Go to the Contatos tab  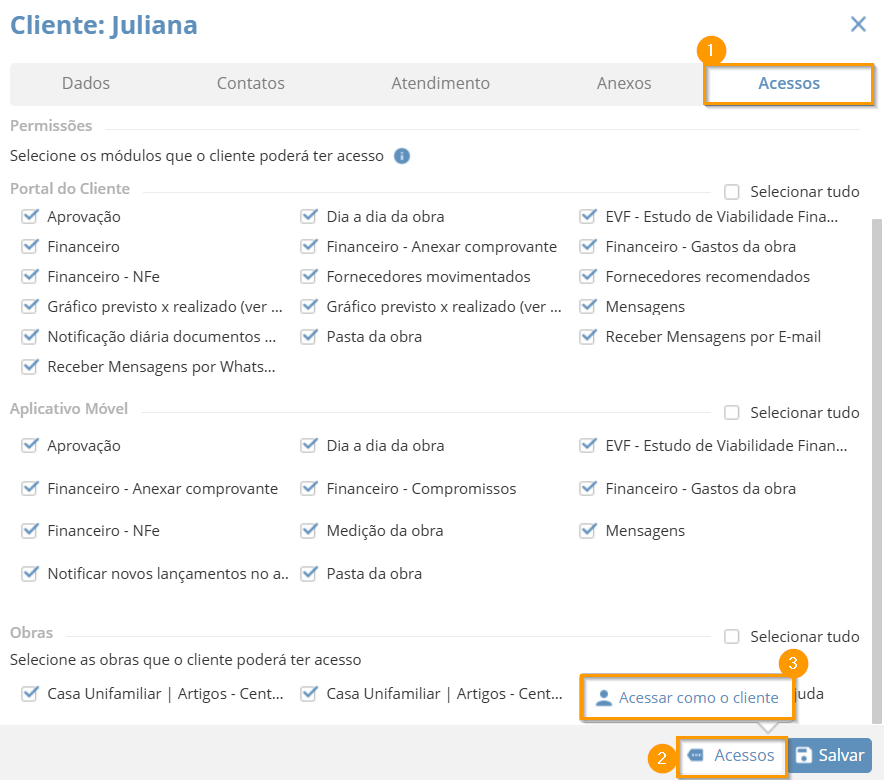point(250,83)
